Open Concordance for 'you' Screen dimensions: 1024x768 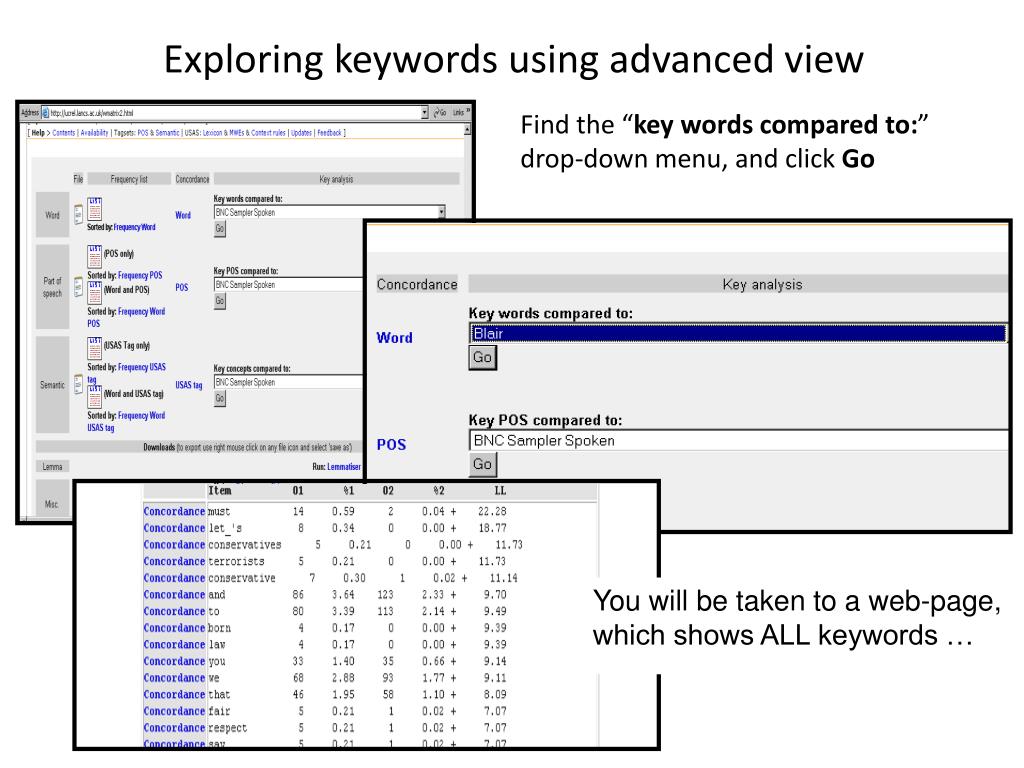(174, 661)
